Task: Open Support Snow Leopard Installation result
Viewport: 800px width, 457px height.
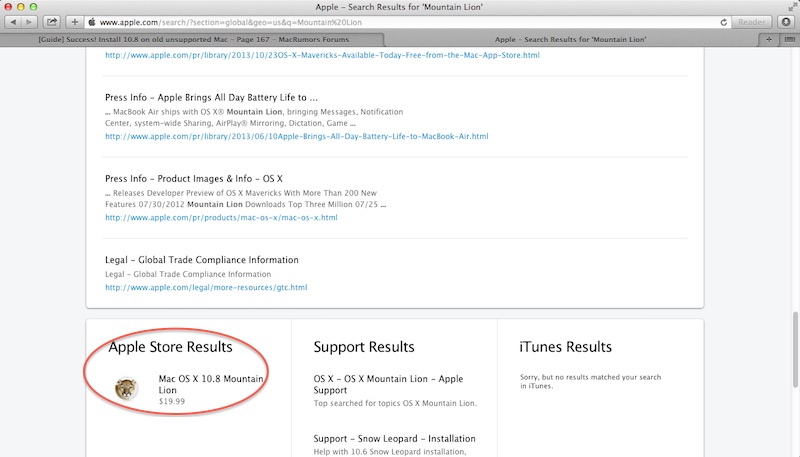Action: point(394,439)
